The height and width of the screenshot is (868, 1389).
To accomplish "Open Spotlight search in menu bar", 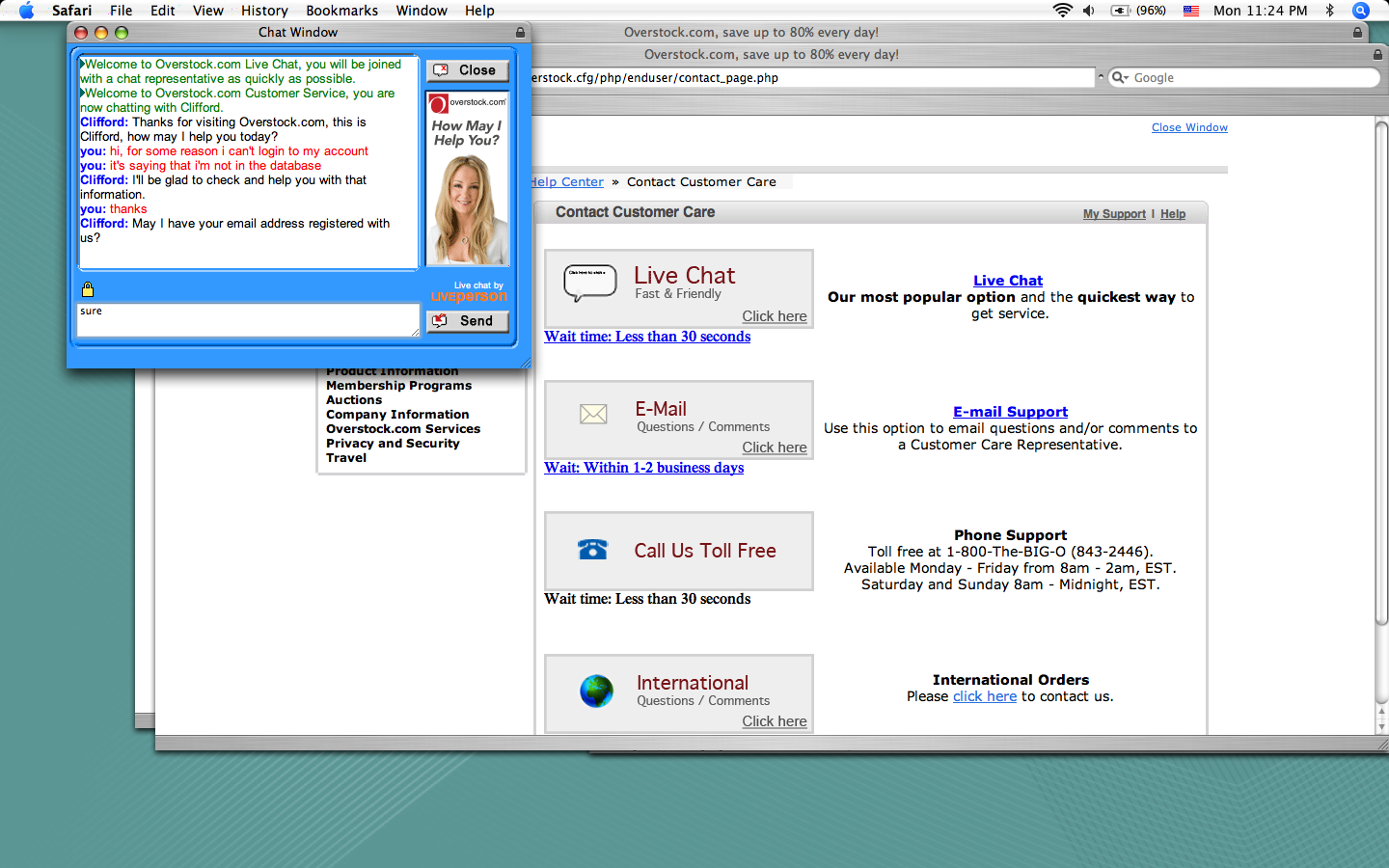I will click(x=1360, y=11).
